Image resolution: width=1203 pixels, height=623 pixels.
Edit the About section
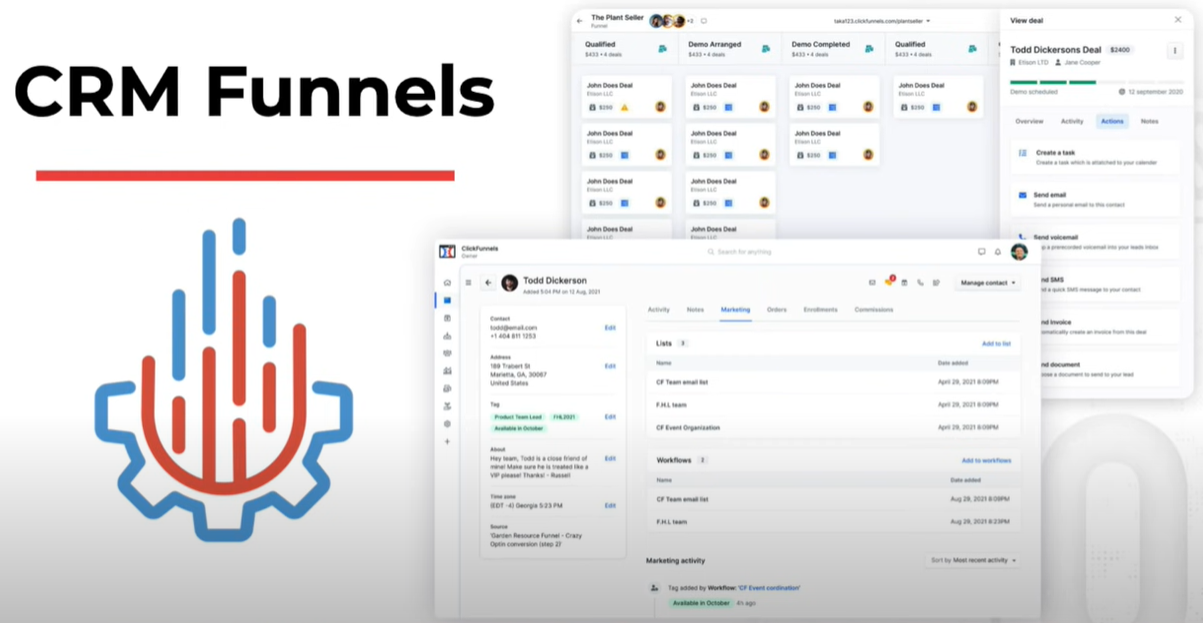pyautogui.click(x=610, y=458)
